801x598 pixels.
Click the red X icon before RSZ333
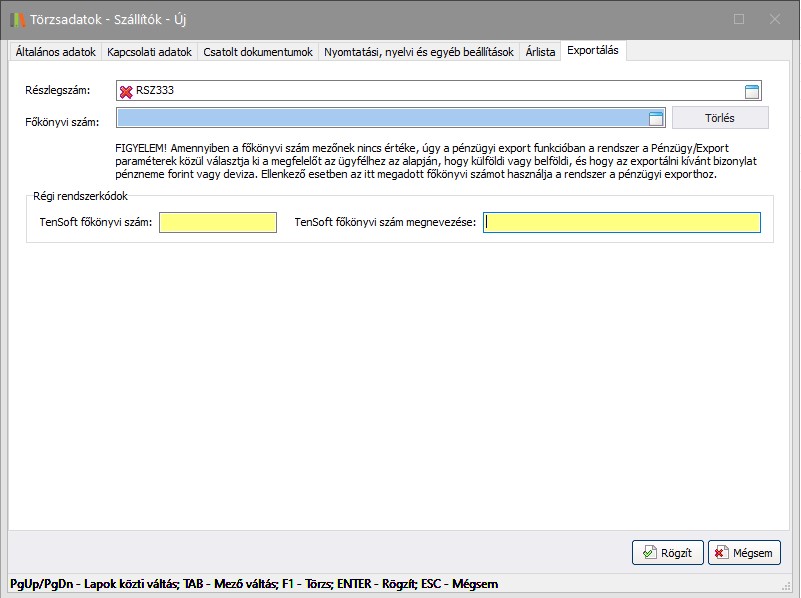(x=126, y=92)
